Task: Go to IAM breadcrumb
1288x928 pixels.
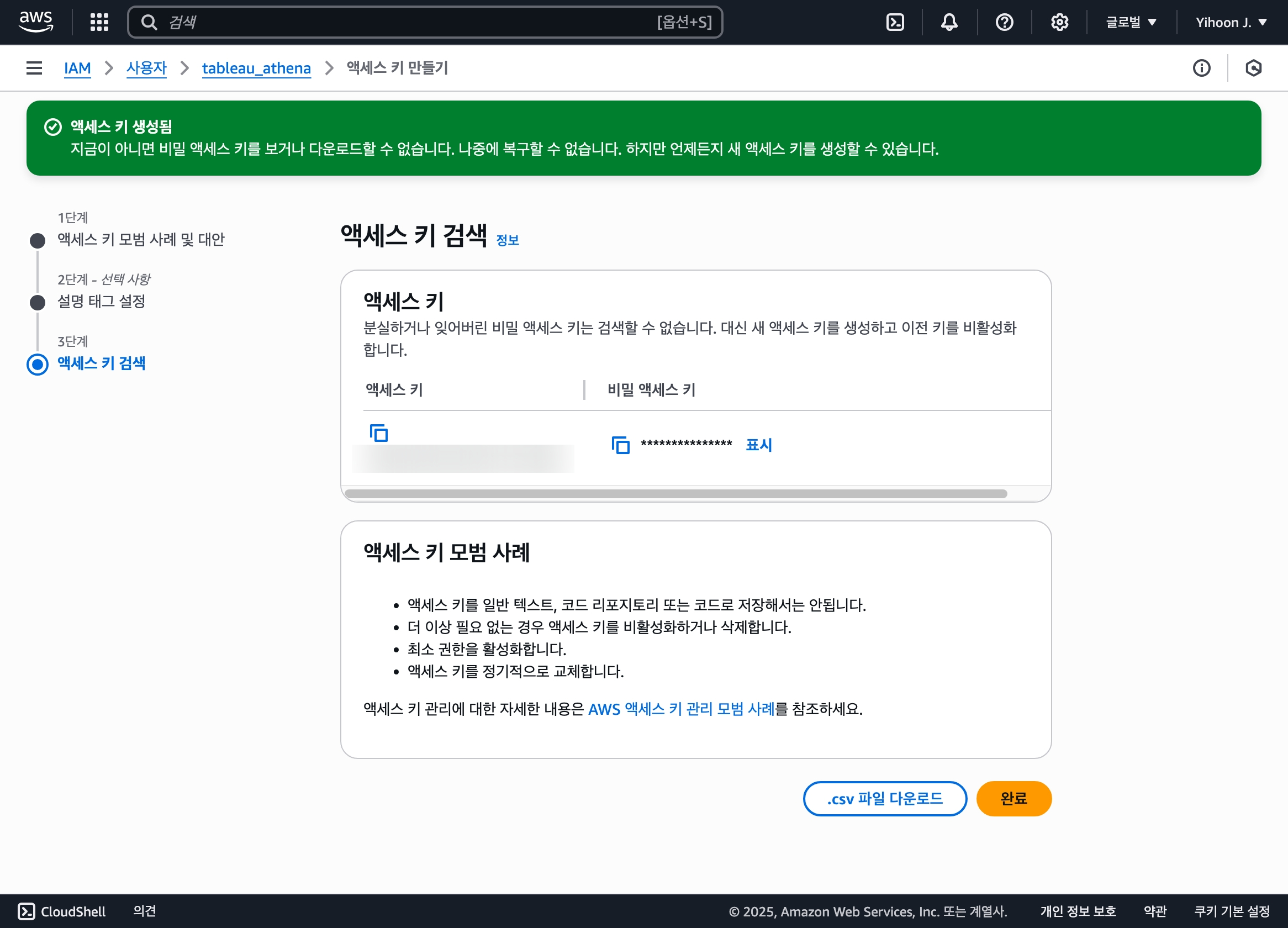Action: (77, 68)
